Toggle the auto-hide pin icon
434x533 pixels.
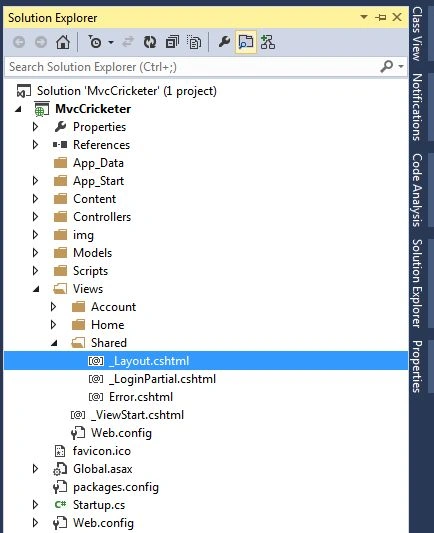(x=381, y=17)
